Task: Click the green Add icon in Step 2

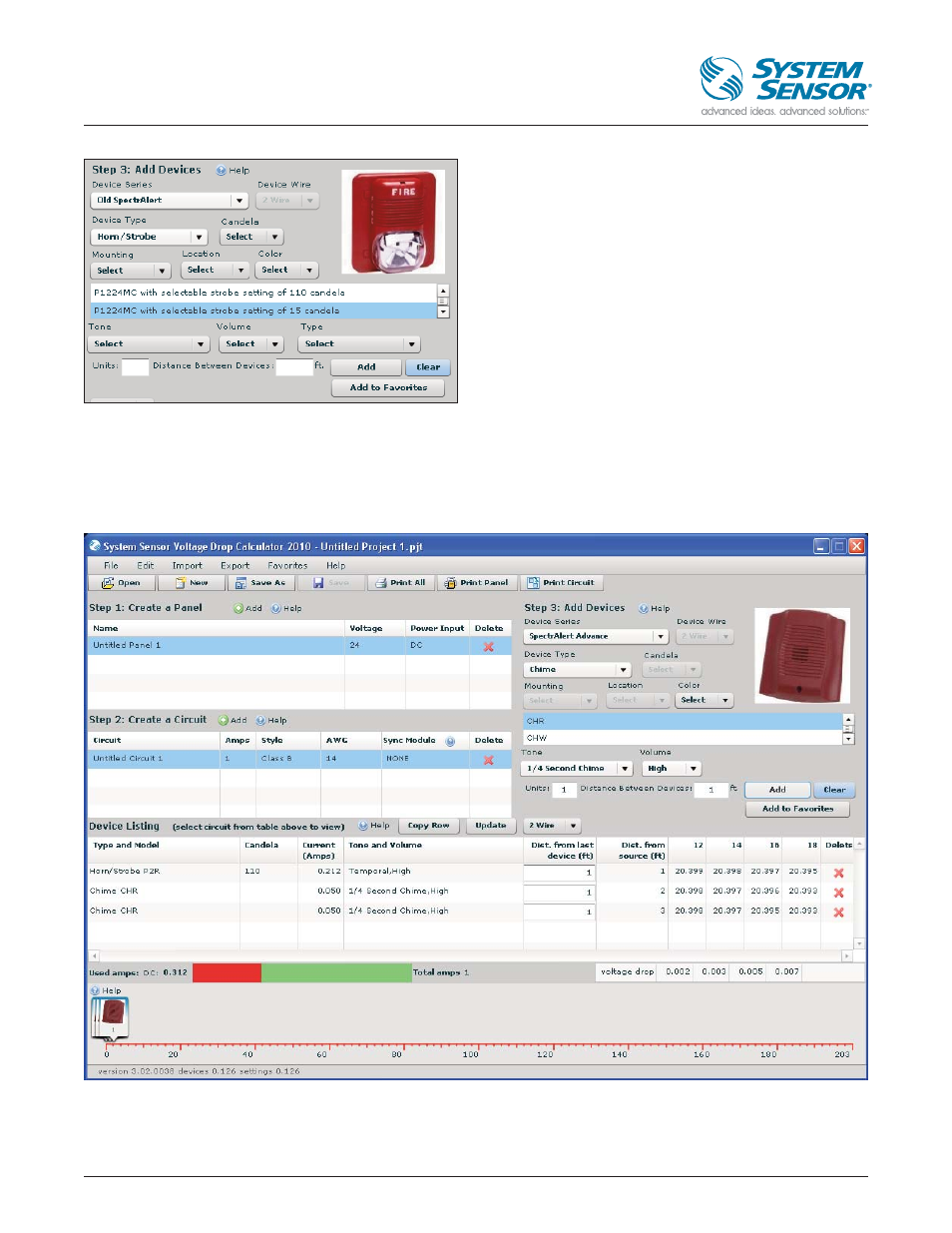Action: tap(224, 720)
